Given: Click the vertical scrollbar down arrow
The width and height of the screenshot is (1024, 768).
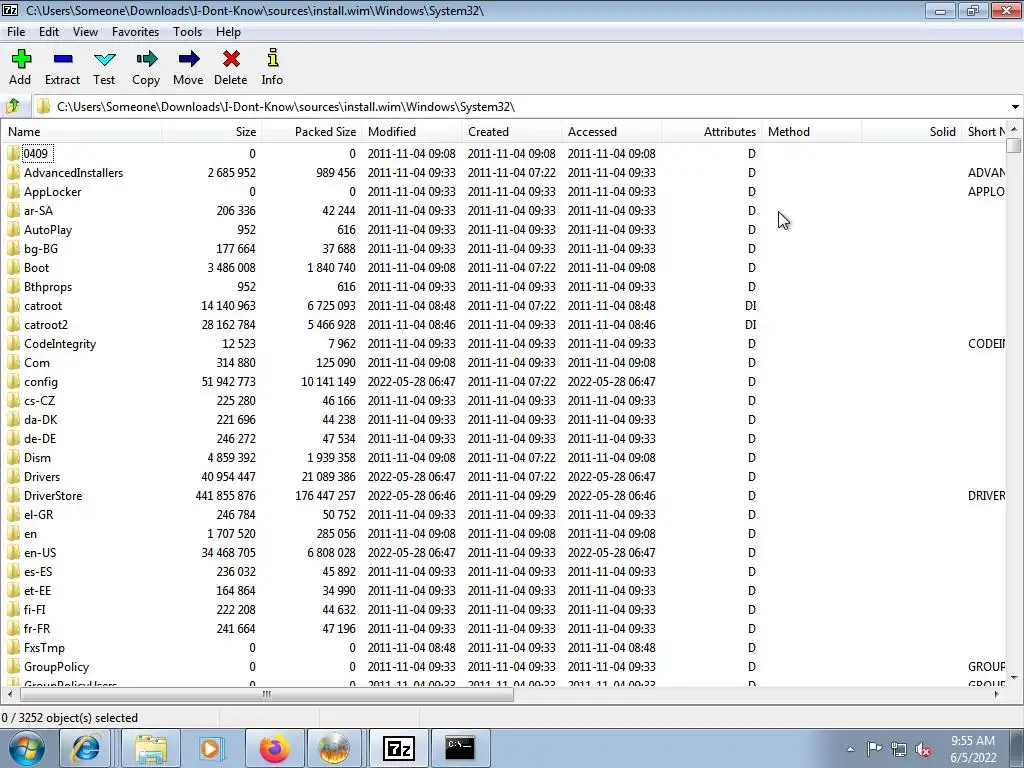Looking at the screenshot, I should click(x=1014, y=678).
